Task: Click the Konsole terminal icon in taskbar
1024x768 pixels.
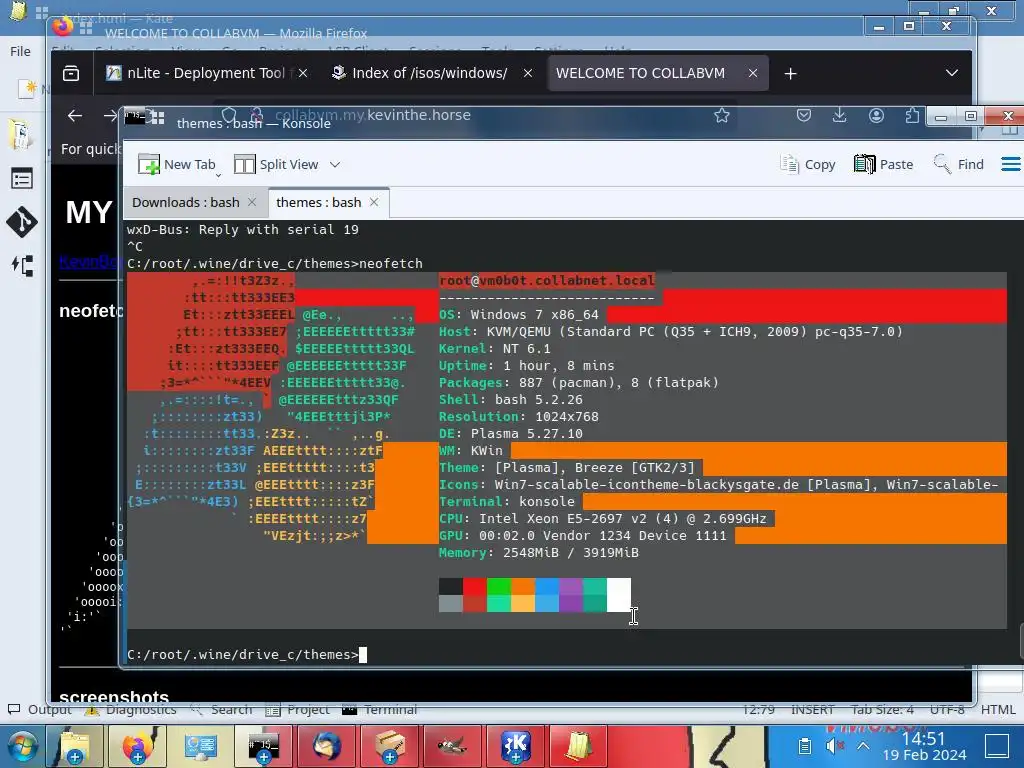Action: point(263,746)
